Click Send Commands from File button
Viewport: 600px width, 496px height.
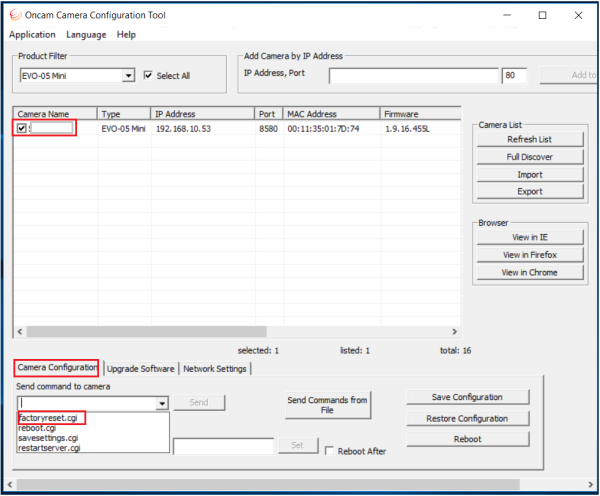point(328,405)
